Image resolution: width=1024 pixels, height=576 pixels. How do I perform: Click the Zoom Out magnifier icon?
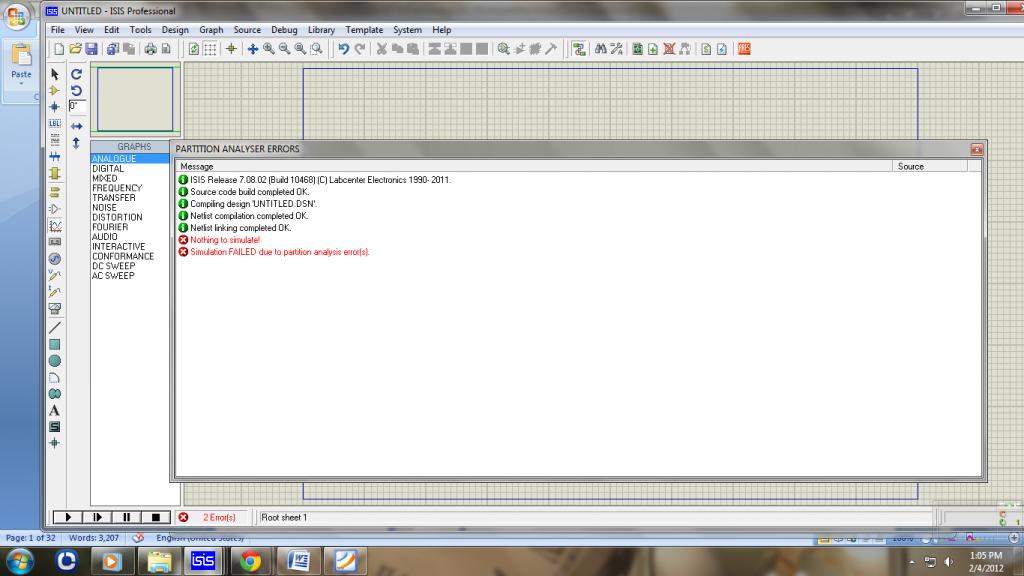[x=284, y=49]
